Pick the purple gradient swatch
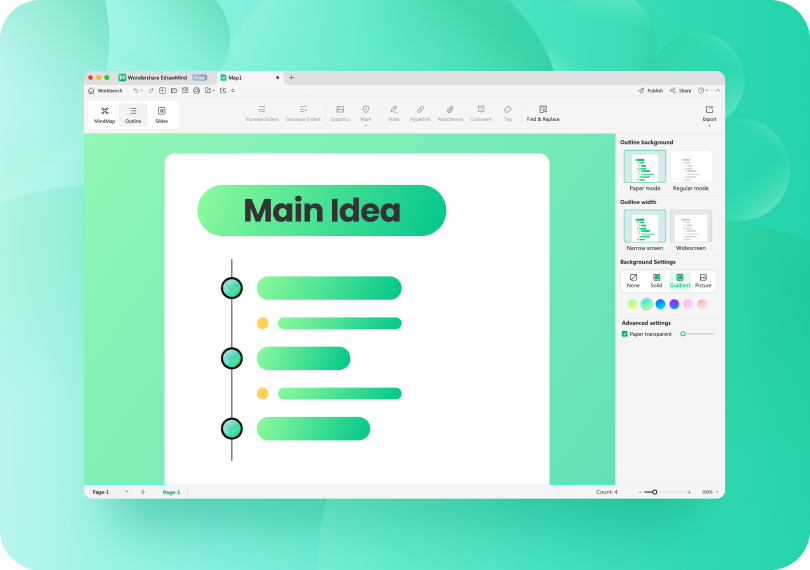This screenshot has height=570, width=810. (x=674, y=304)
